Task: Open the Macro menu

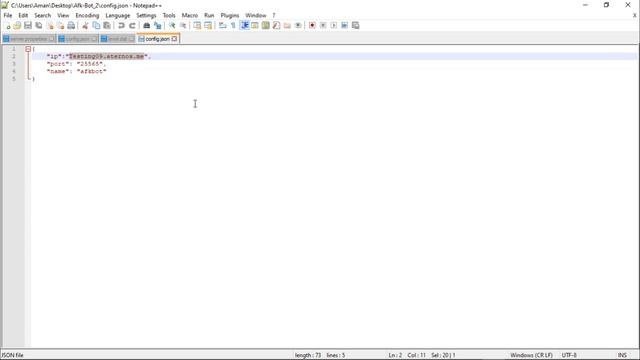Action: [x=190, y=16]
